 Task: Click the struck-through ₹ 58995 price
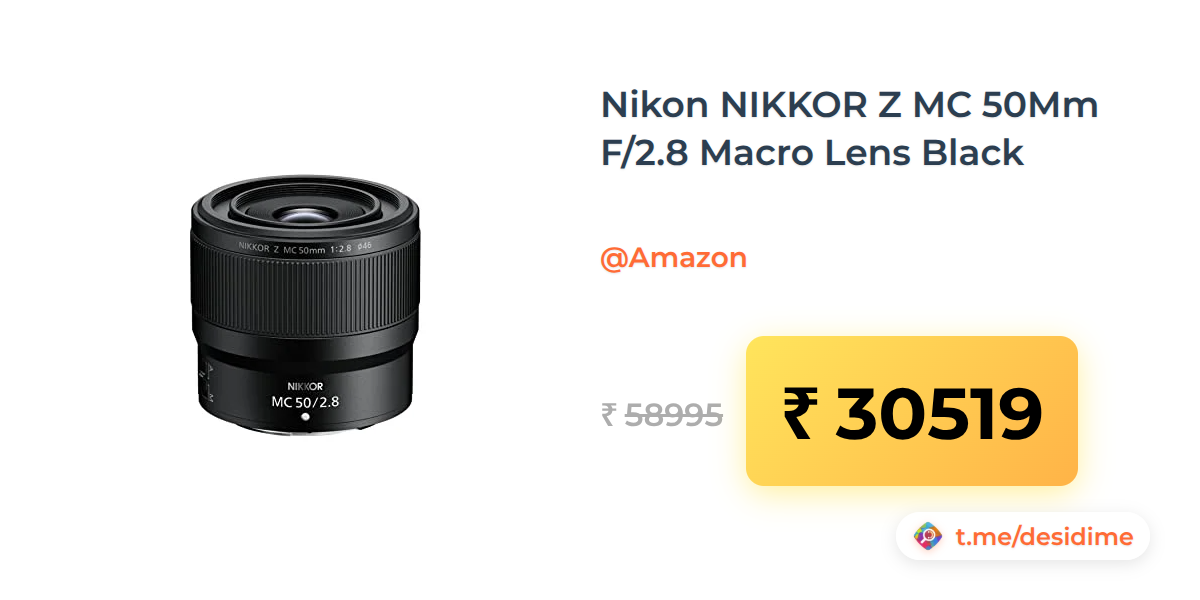tap(662, 414)
